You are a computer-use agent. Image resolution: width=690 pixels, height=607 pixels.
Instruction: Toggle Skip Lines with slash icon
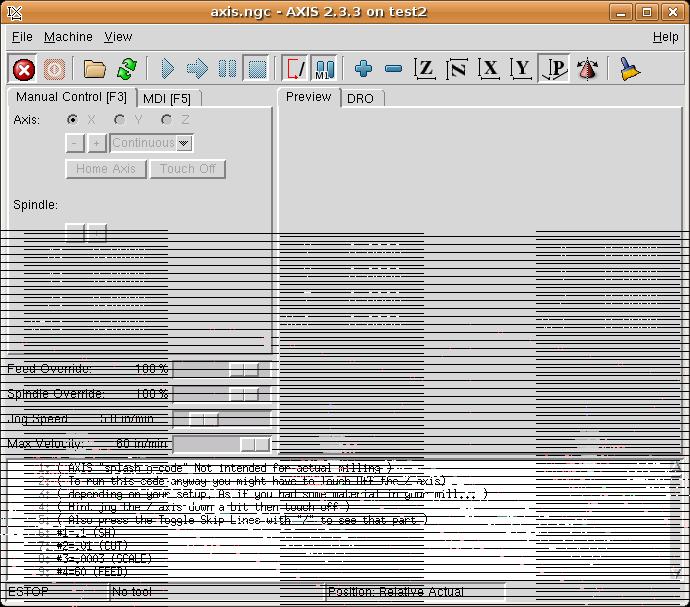[295, 69]
